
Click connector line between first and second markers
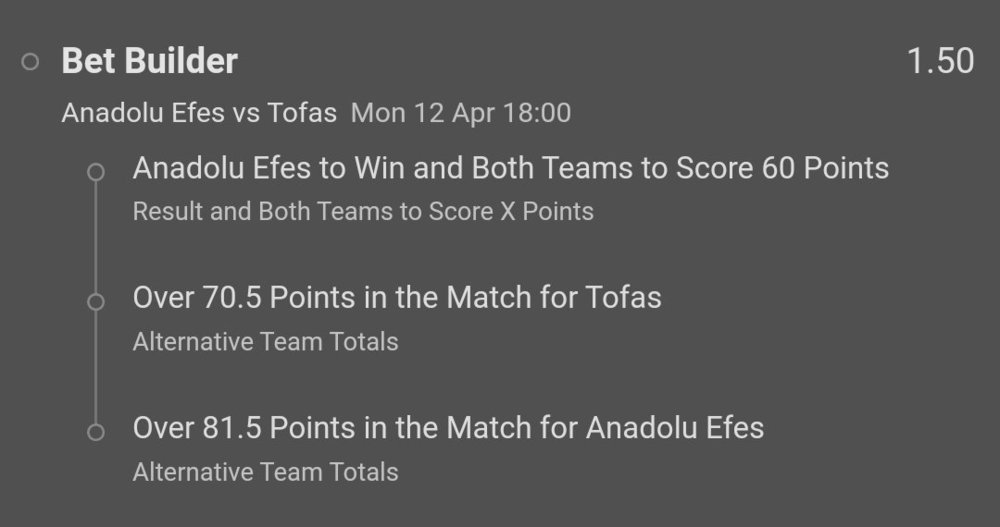point(96,237)
